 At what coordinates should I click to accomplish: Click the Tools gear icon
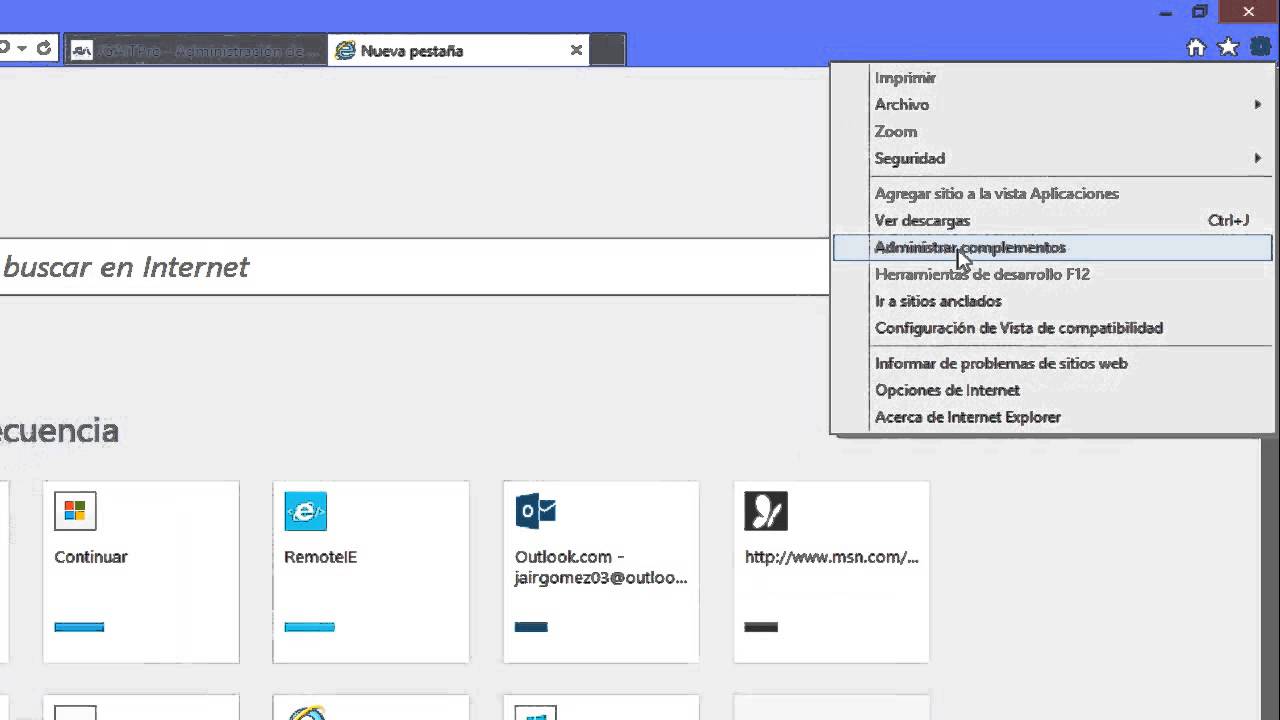click(x=1263, y=47)
